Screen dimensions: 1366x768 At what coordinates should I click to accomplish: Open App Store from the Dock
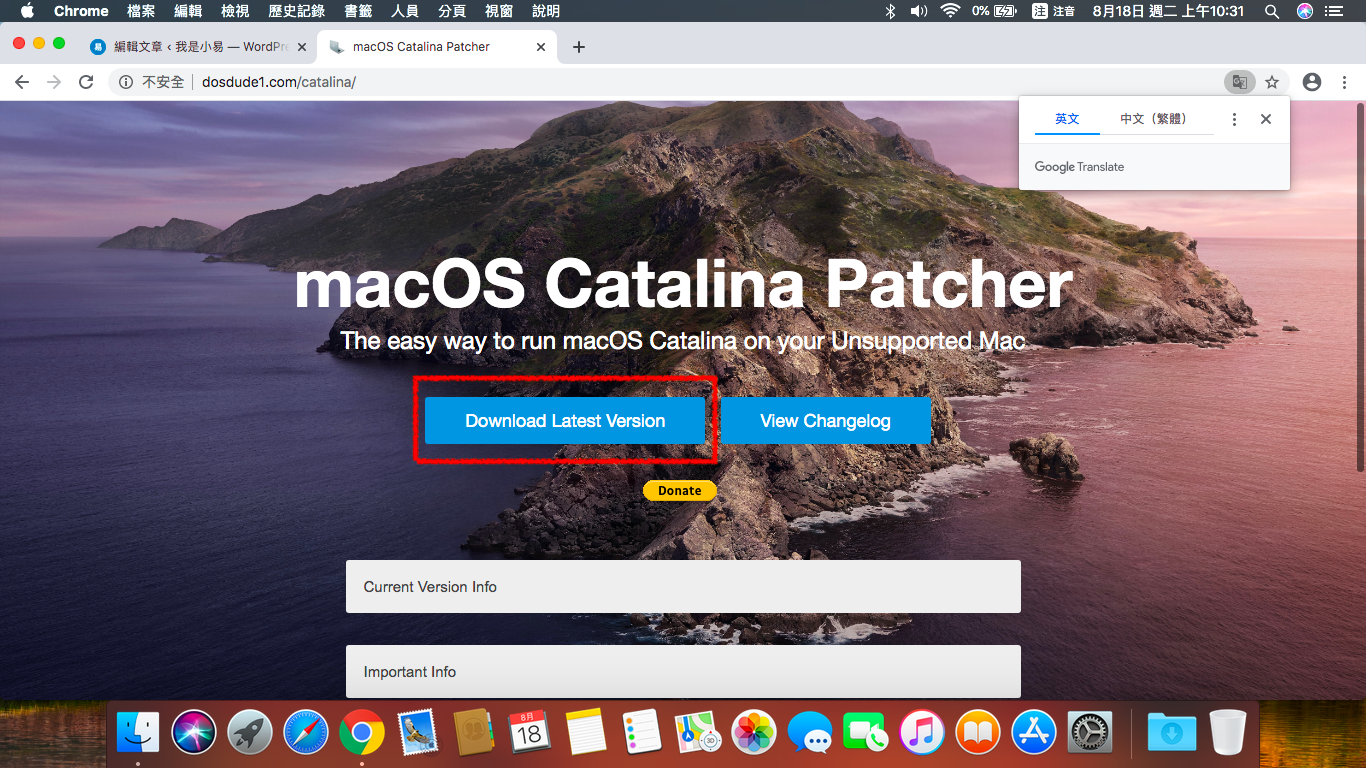[1034, 732]
